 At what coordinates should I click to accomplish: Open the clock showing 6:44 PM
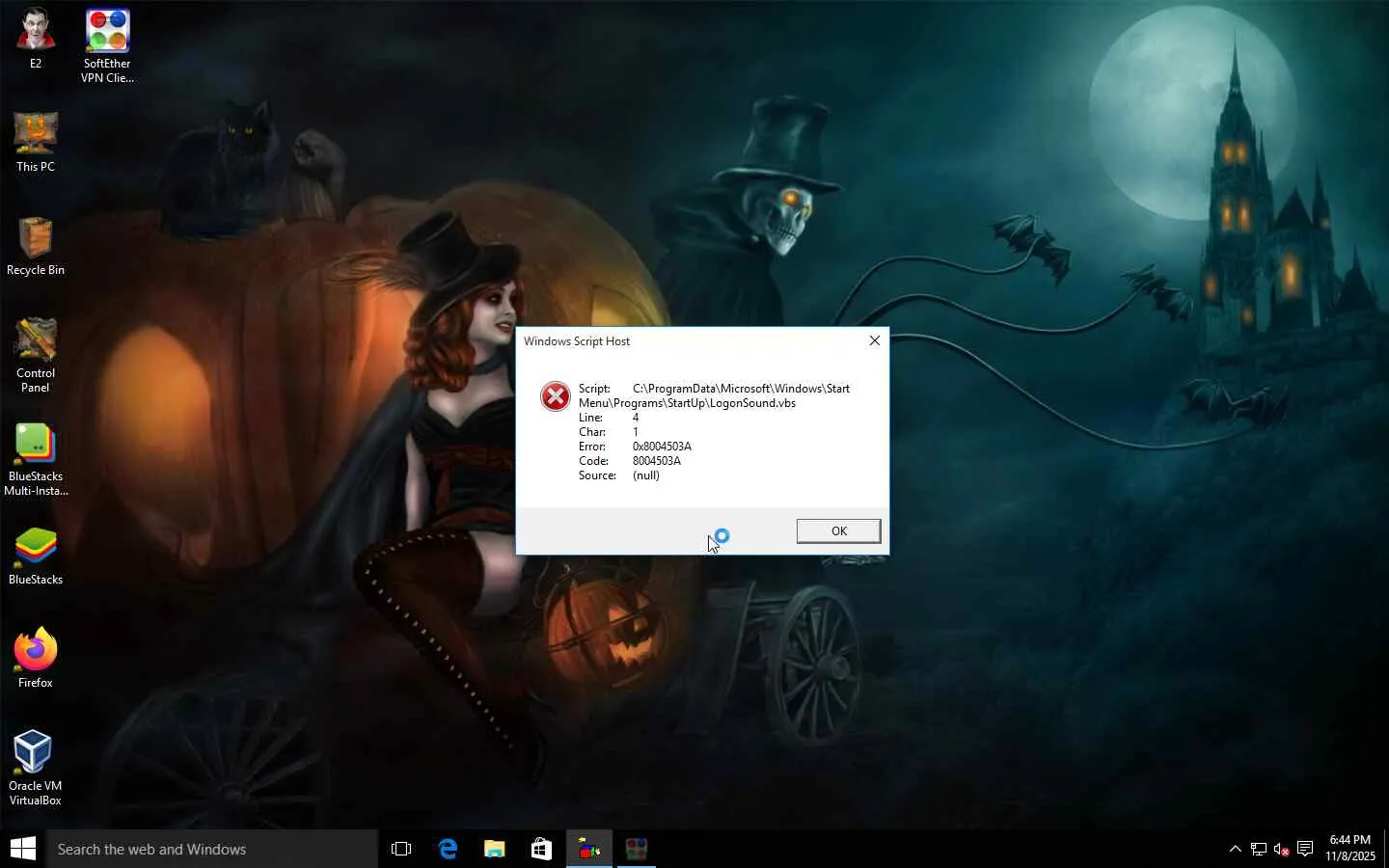pyautogui.click(x=1349, y=848)
